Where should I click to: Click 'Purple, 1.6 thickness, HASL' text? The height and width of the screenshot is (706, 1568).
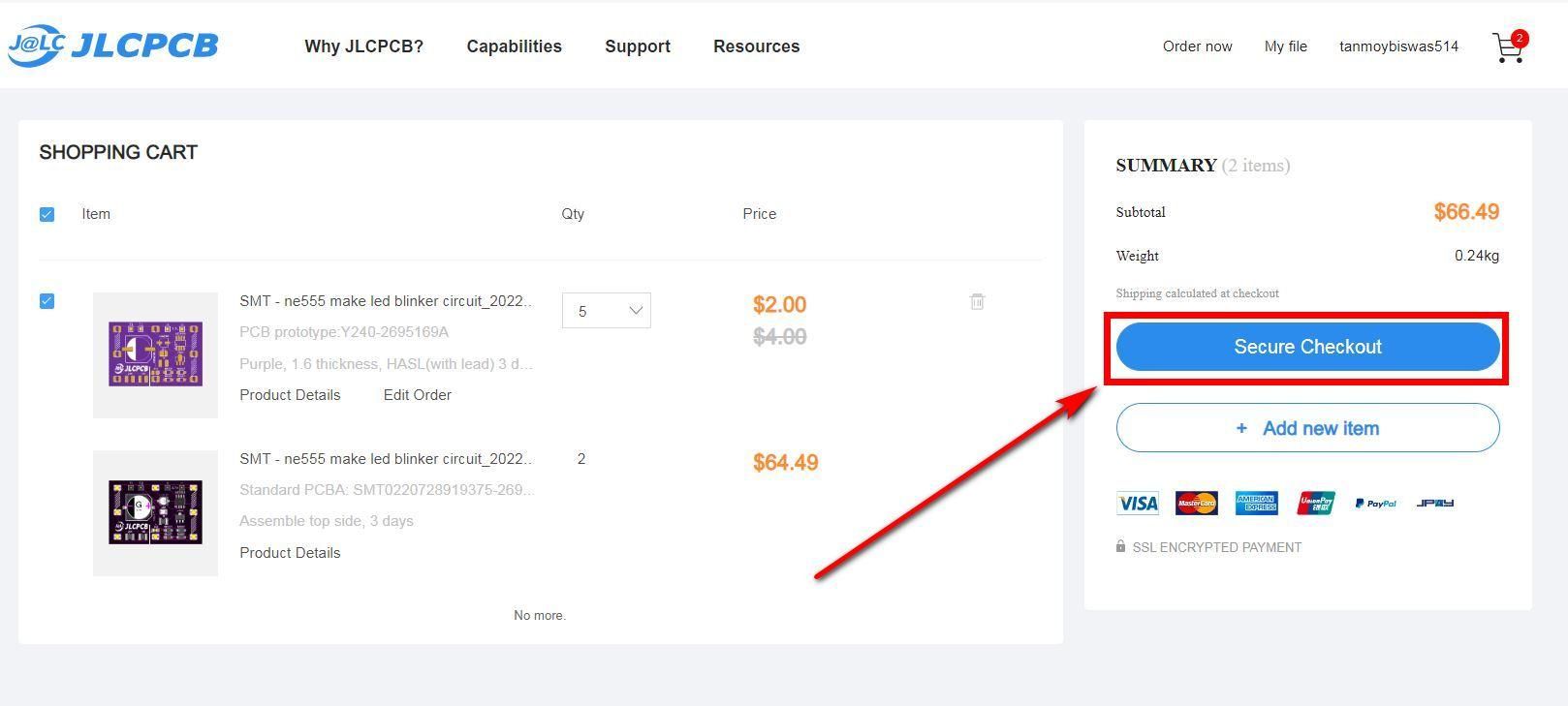(x=387, y=364)
